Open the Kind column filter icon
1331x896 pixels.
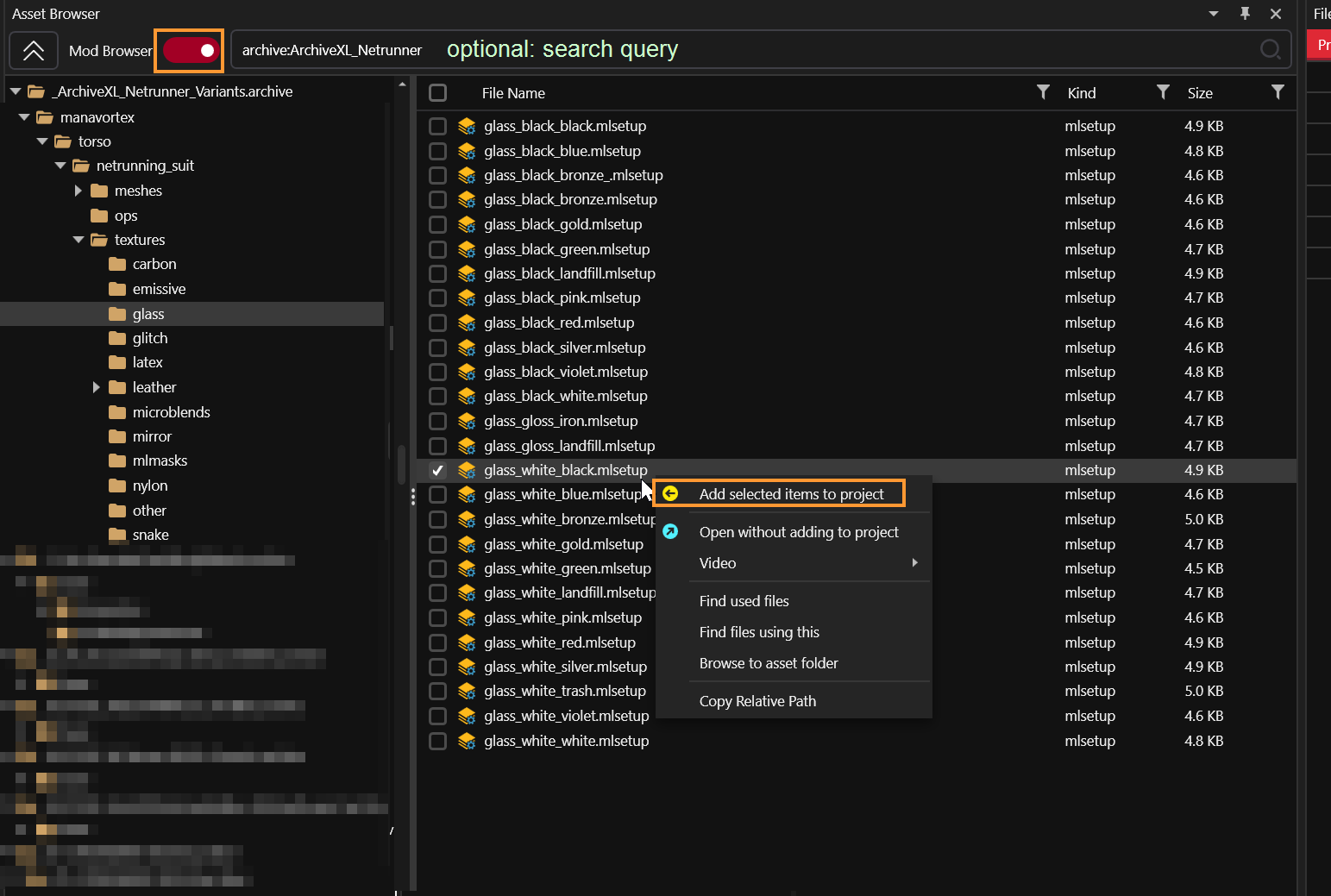coord(1163,92)
